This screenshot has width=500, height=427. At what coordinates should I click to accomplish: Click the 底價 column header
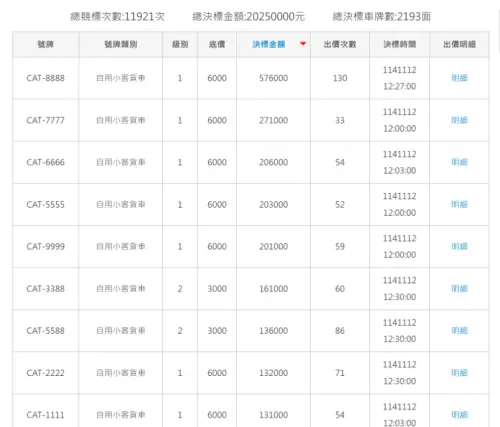click(217, 44)
